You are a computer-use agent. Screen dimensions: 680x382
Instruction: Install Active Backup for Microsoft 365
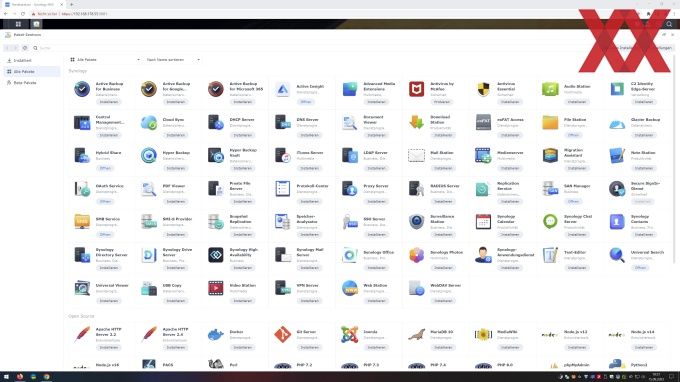coord(242,102)
